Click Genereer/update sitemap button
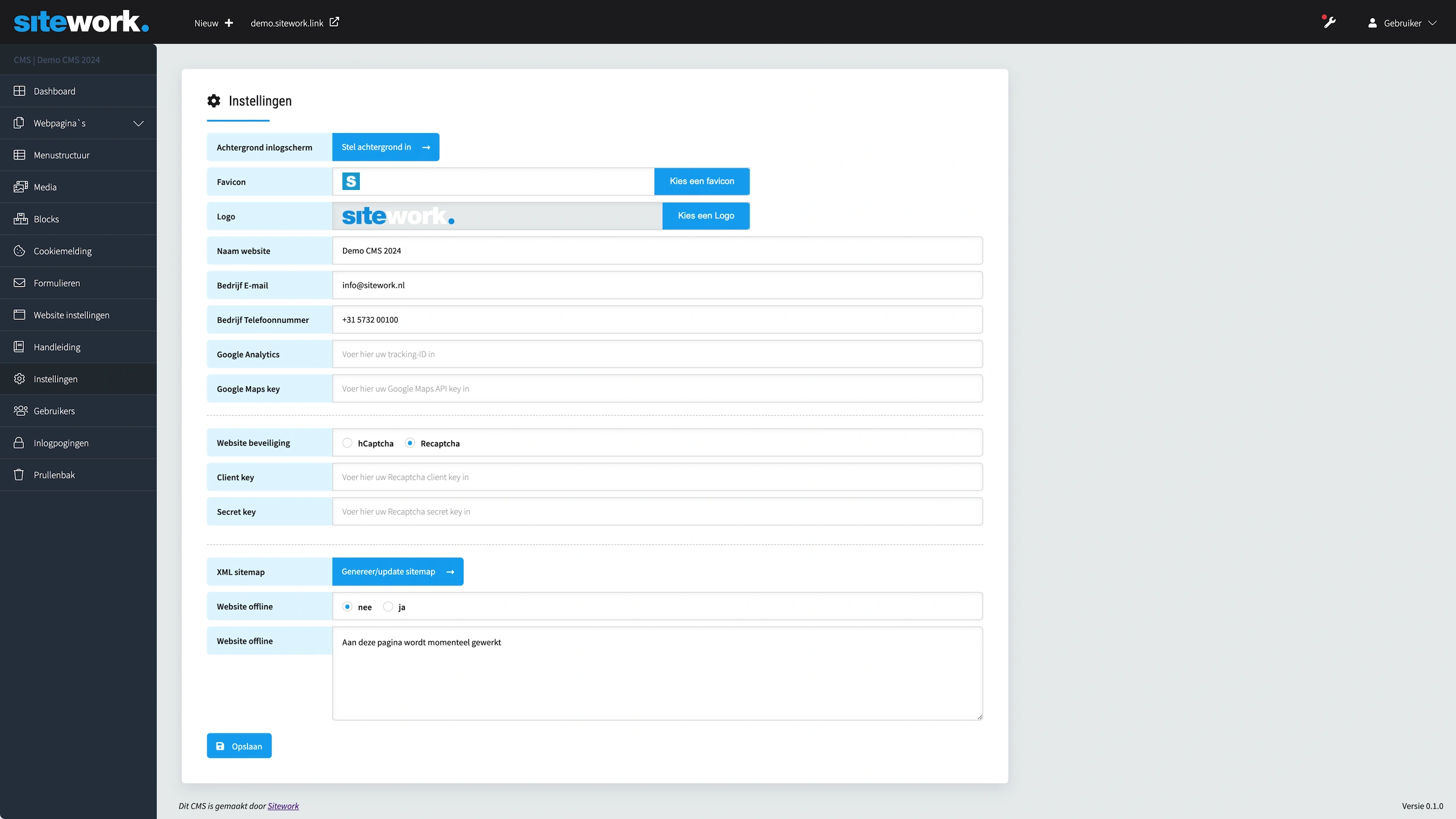This screenshot has width=1456, height=819. [x=397, y=571]
